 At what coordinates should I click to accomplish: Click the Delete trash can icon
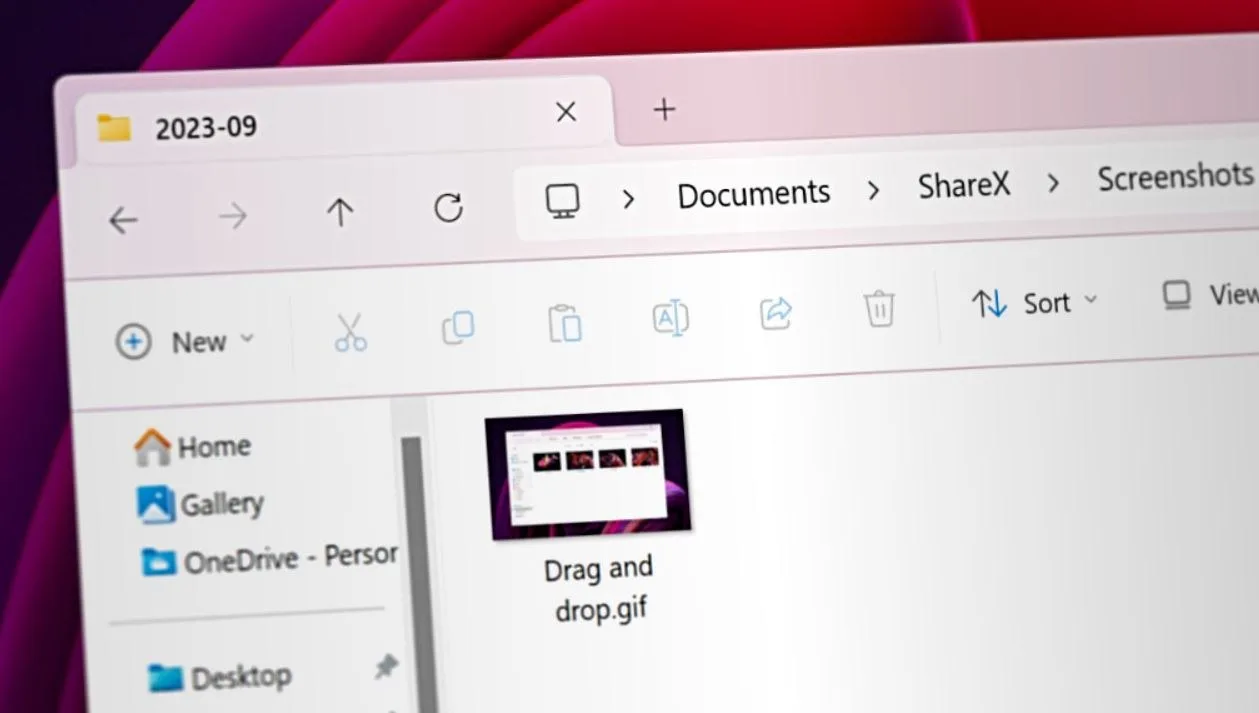pyautogui.click(x=879, y=308)
